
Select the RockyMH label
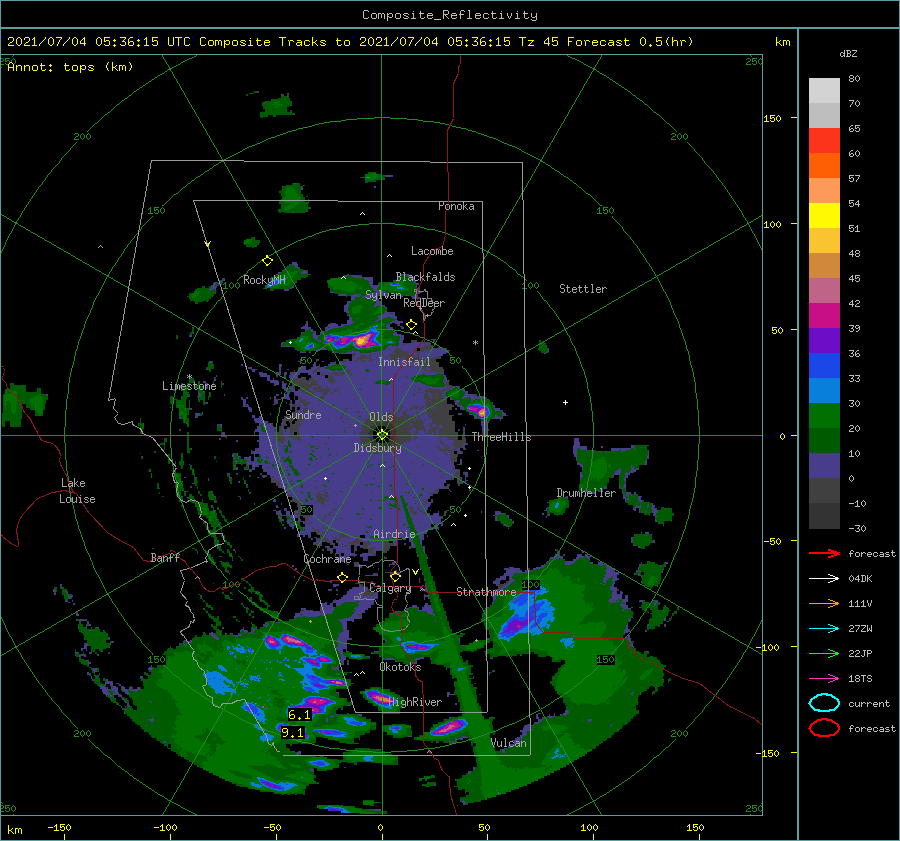coord(264,280)
